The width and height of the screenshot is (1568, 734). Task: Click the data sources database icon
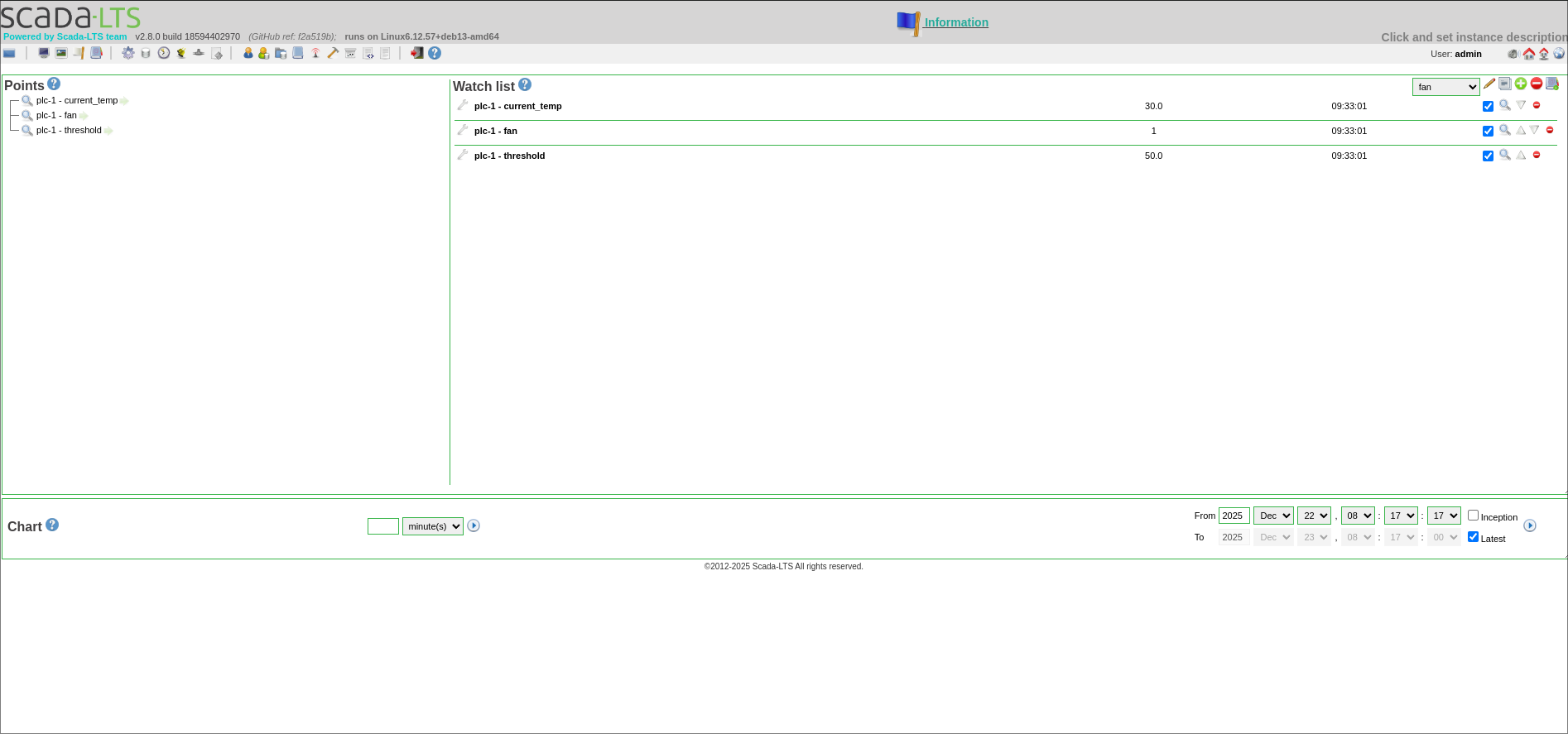pos(146,53)
